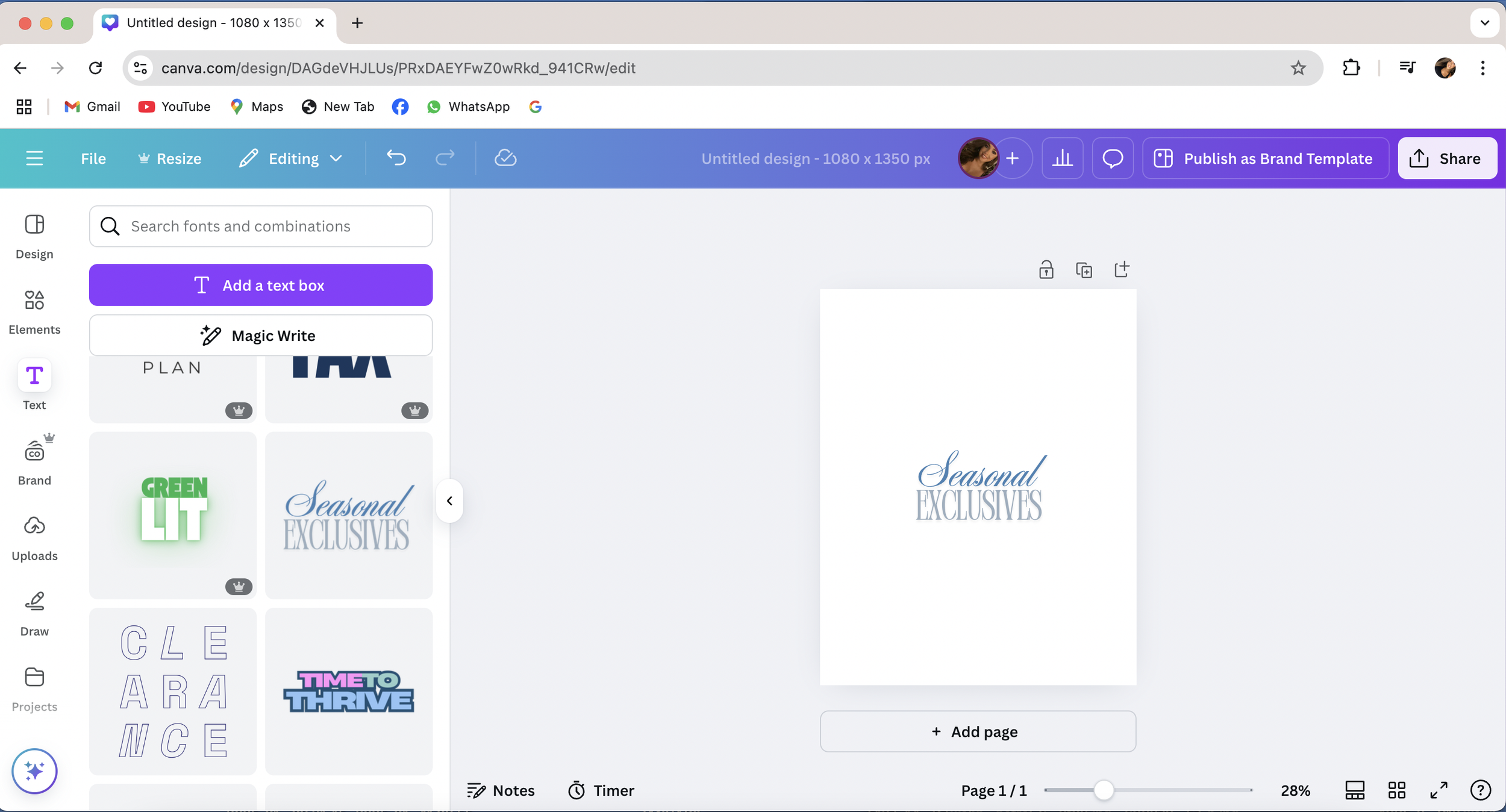This screenshot has height=812, width=1506.
Task: Select the Draw tool in sidebar
Action: click(x=34, y=613)
